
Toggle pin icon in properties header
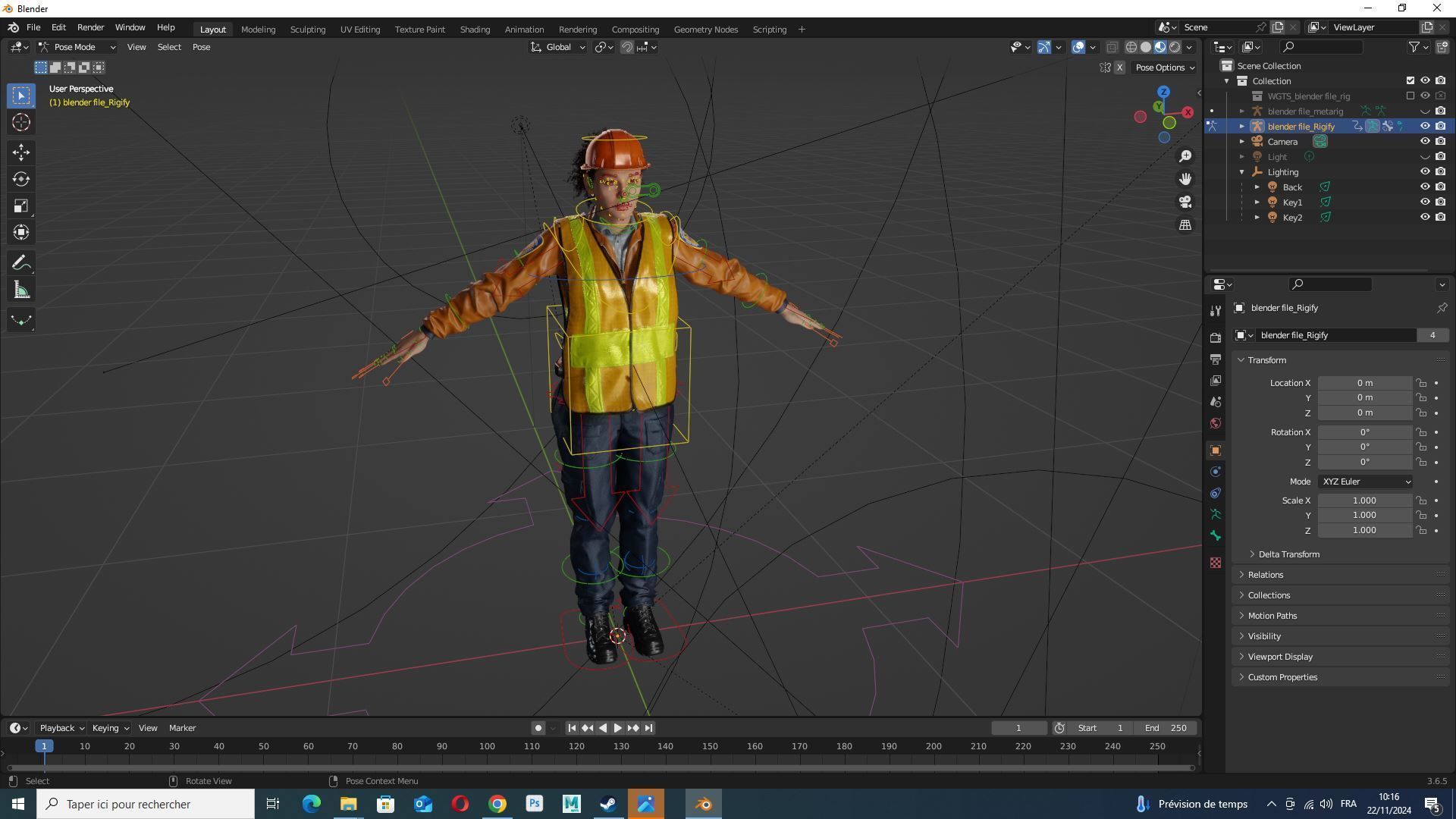click(1442, 308)
